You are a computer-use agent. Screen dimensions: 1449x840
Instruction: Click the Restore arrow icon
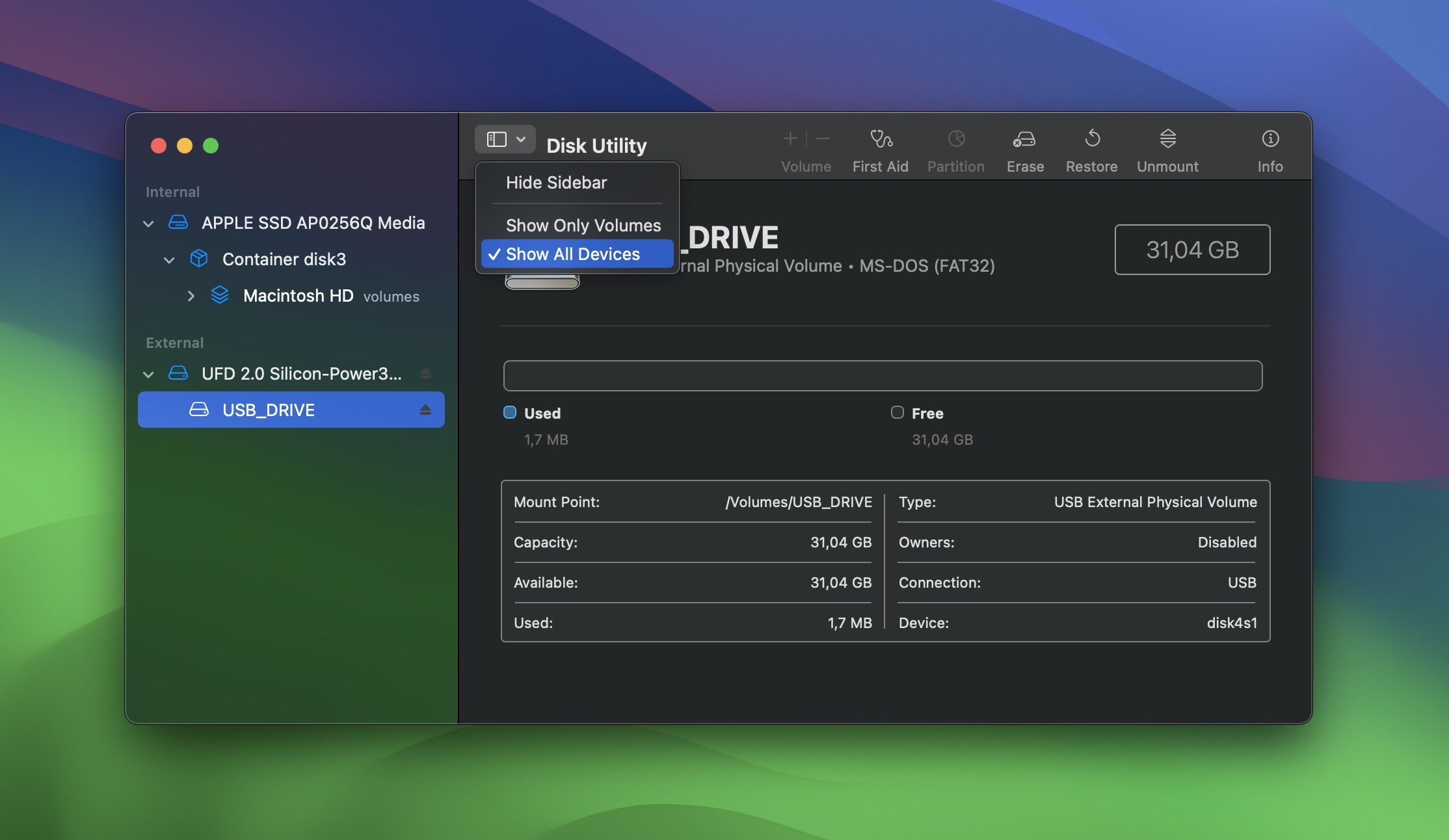[1092, 138]
